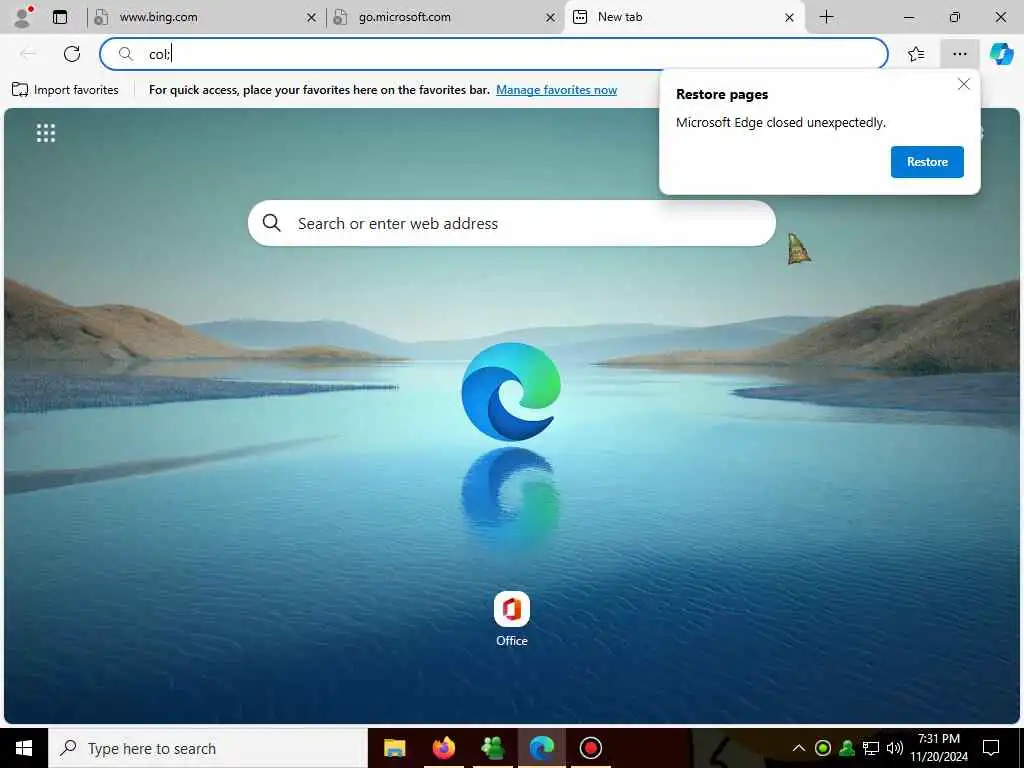Click the Search or enter web address box
Image resolution: width=1024 pixels, height=768 pixels.
click(x=512, y=223)
